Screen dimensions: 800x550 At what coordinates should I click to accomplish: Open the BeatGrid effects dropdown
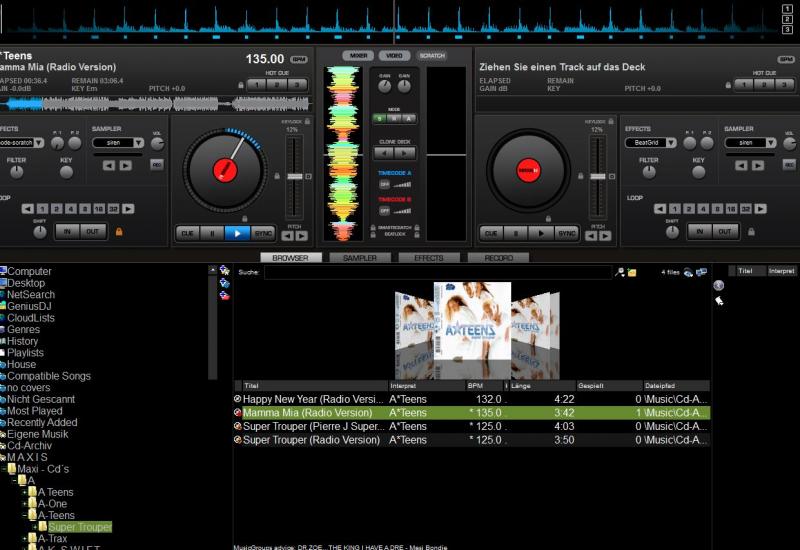(671, 143)
